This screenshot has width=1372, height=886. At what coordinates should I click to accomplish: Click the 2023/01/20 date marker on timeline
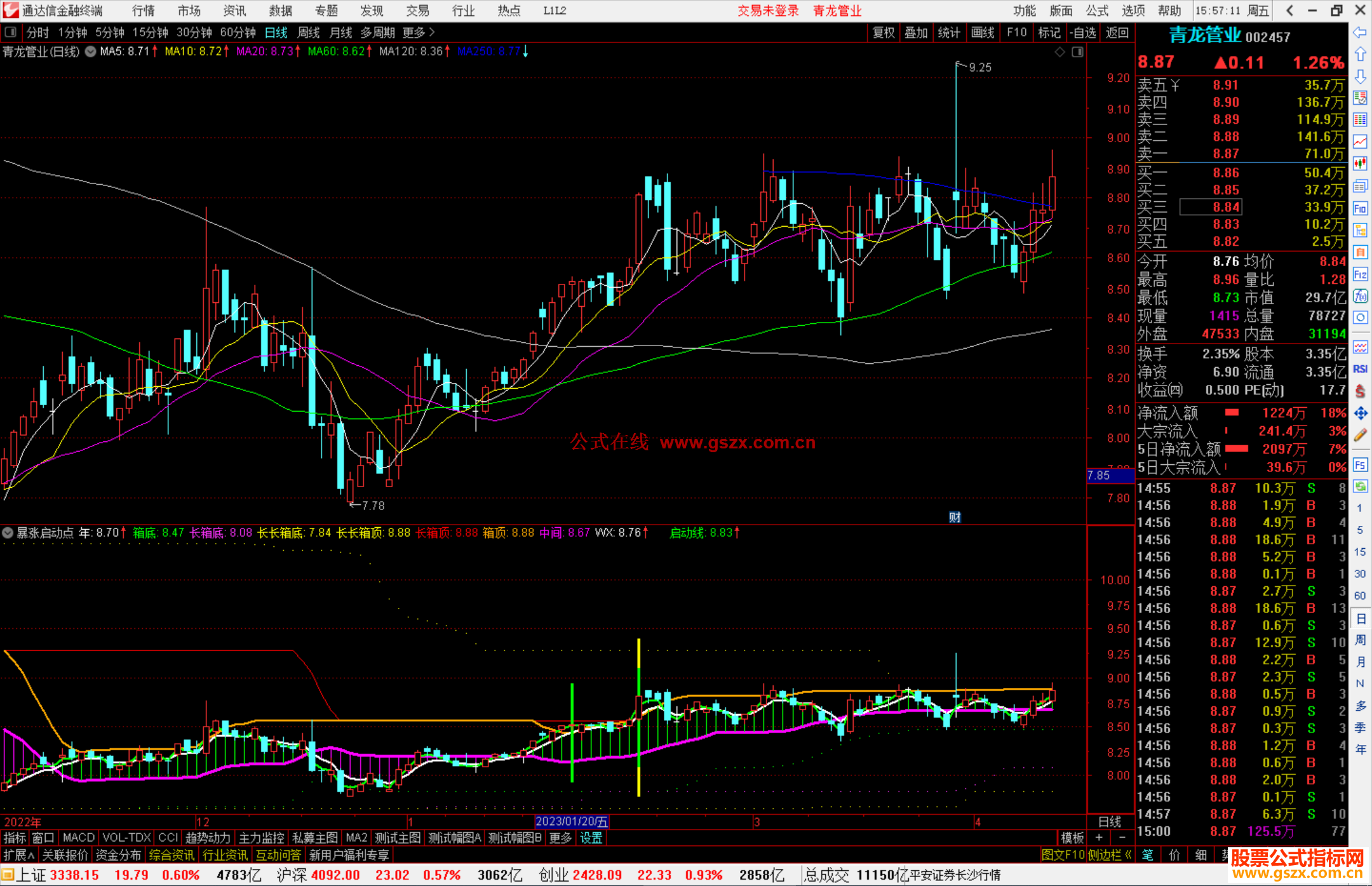(x=572, y=821)
